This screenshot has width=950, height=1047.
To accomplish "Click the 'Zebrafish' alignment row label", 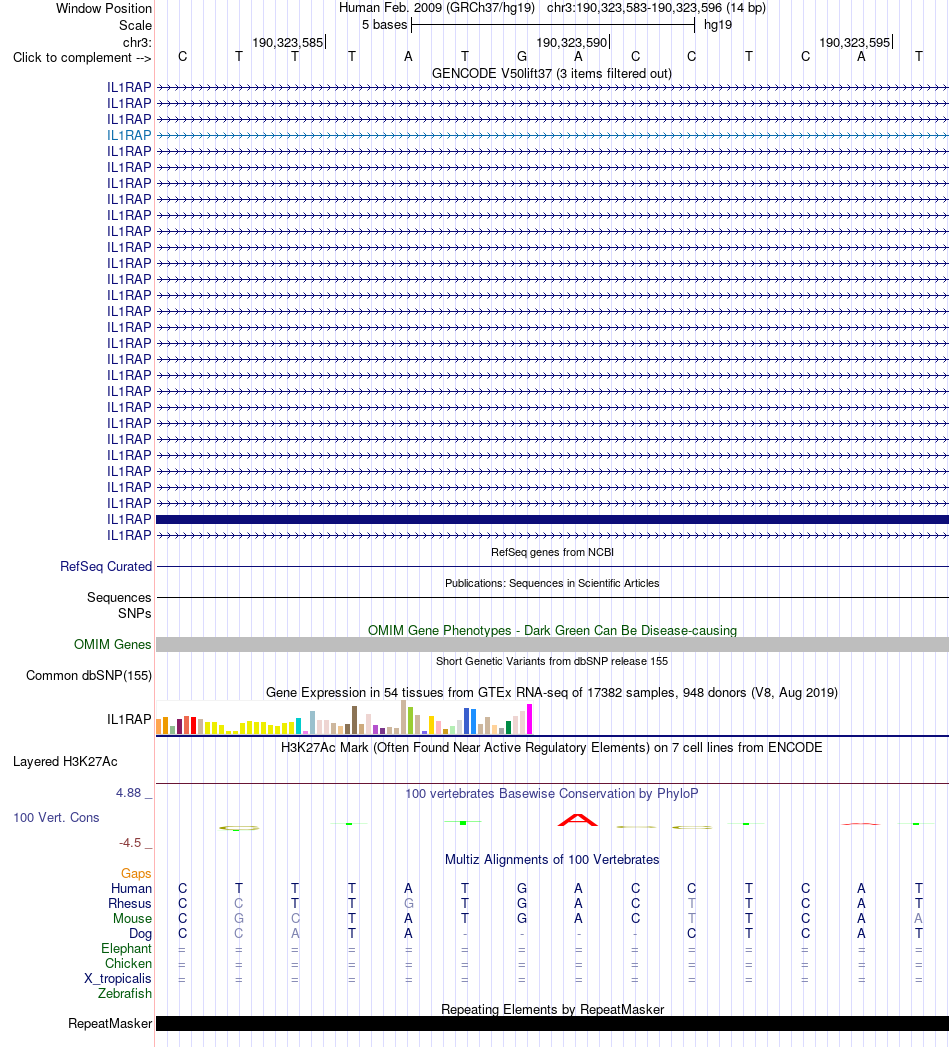I will point(125,994).
